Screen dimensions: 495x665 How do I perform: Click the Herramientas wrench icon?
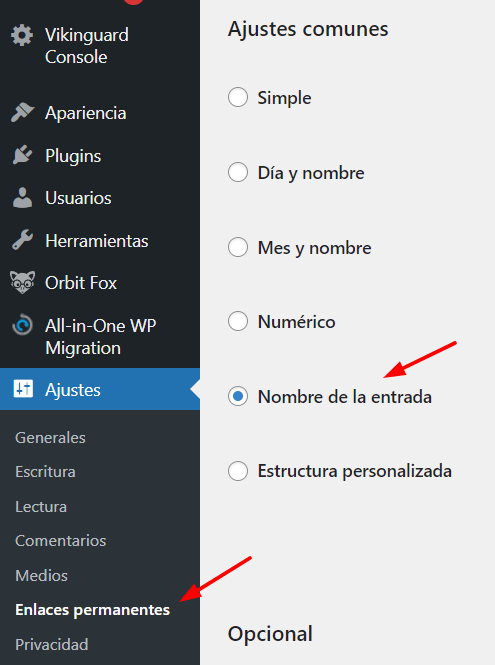pos(22,240)
